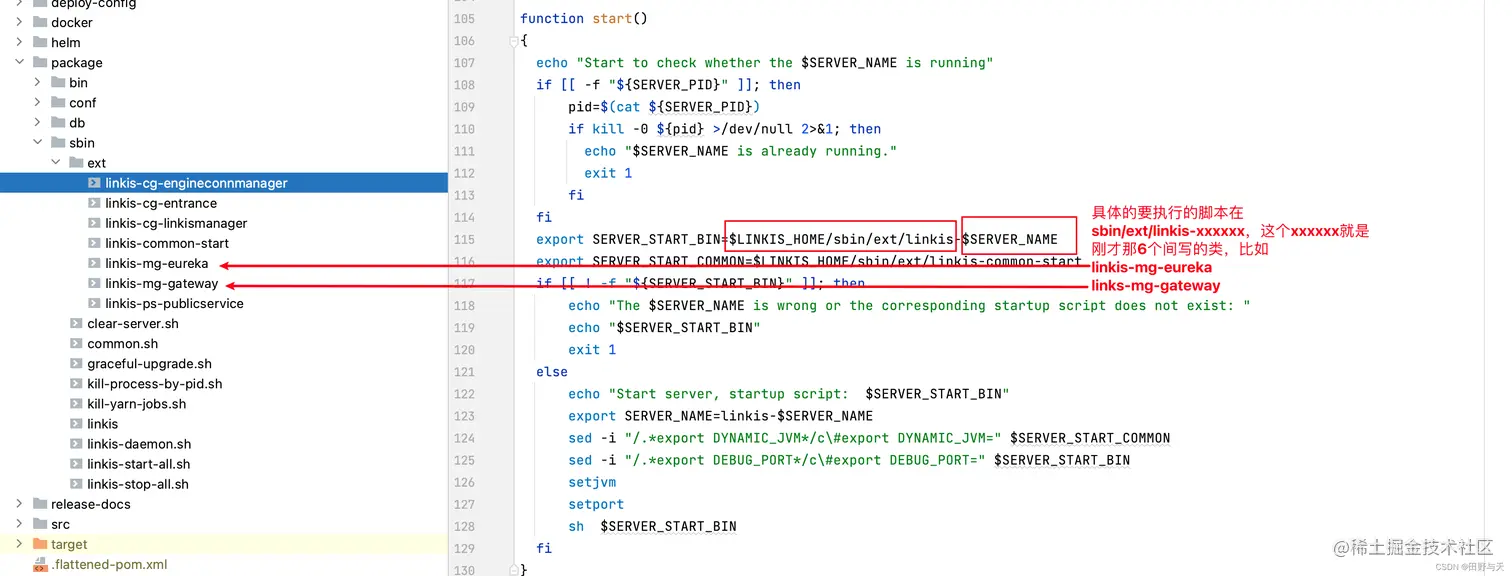Image resolution: width=1512 pixels, height=576 pixels.
Task: Click the file icon beside plain linkis script
Action: pyautogui.click(x=76, y=424)
